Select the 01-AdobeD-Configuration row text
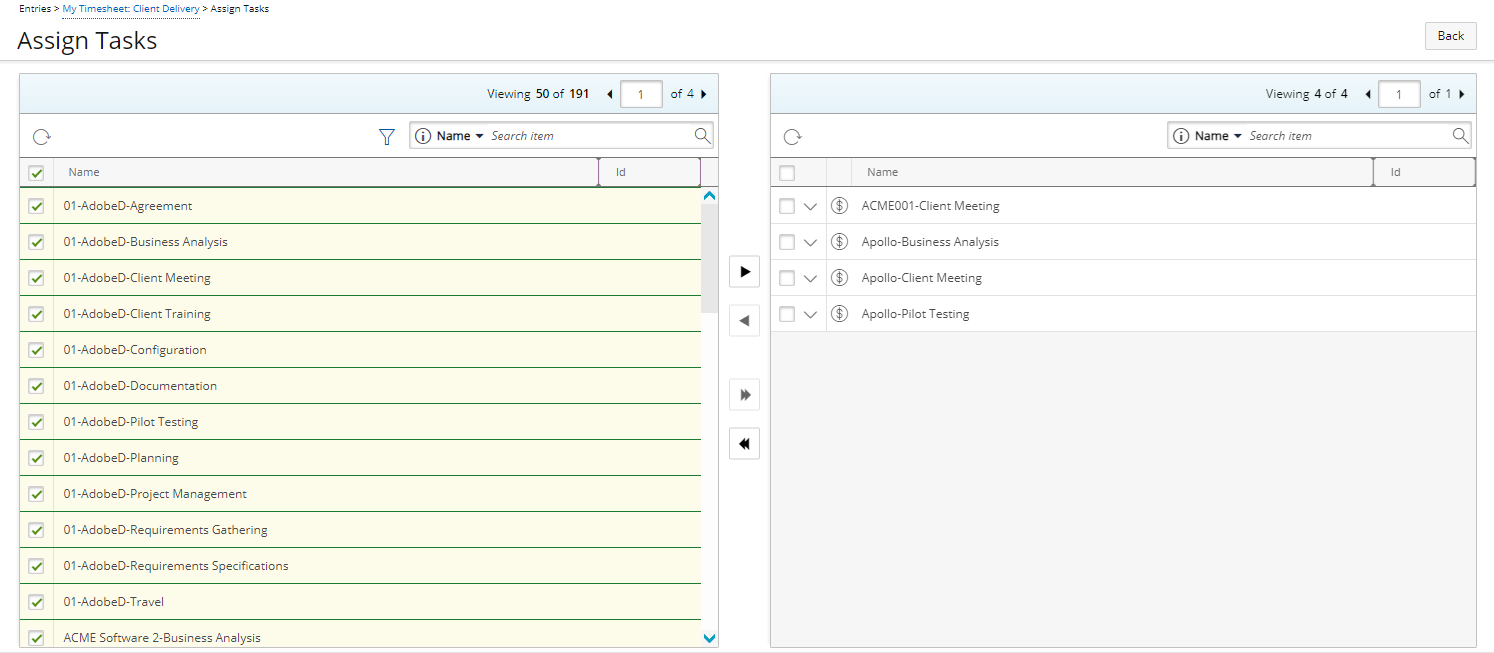Viewport: 1494px width, 653px height. [x=135, y=350]
